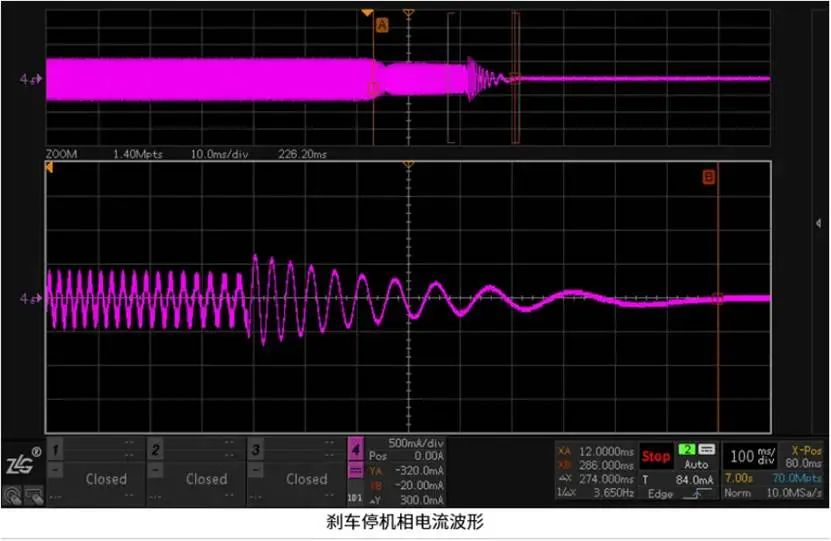Click the delta Y 300.0mA readout

[x=406, y=500]
